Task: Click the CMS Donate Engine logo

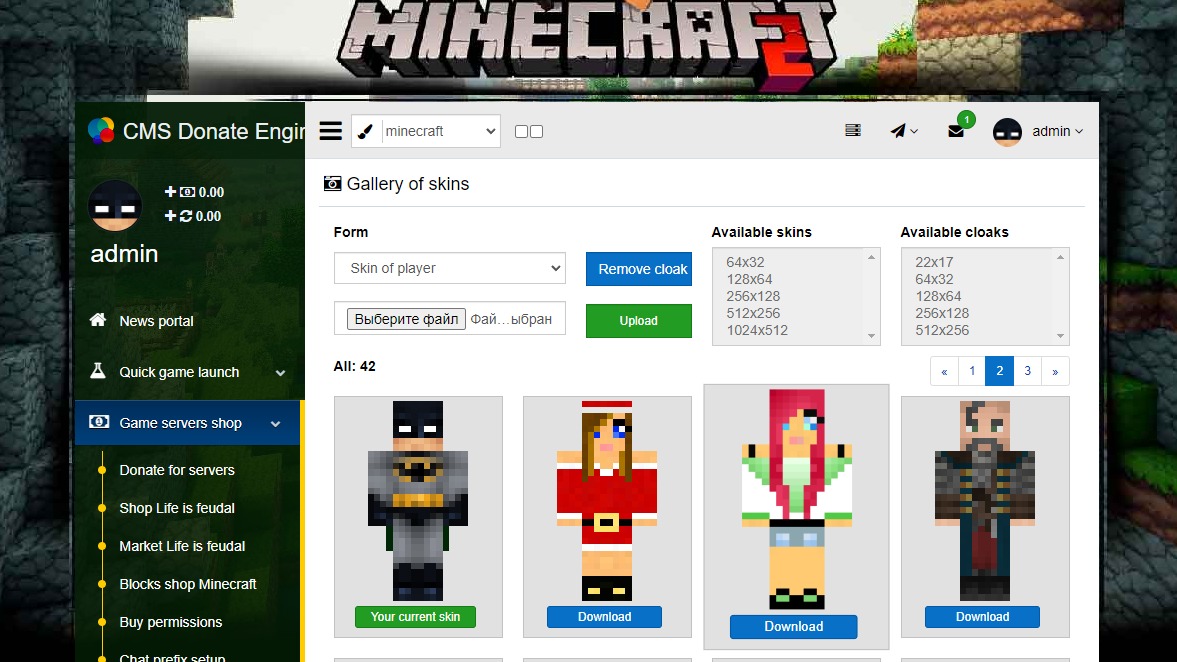Action: pos(101,131)
